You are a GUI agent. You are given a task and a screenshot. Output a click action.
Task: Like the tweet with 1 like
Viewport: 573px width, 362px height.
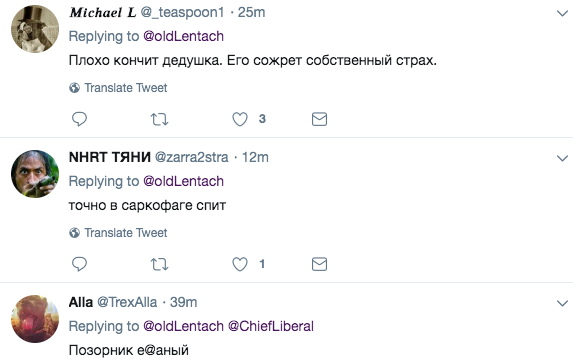pos(240,264)
